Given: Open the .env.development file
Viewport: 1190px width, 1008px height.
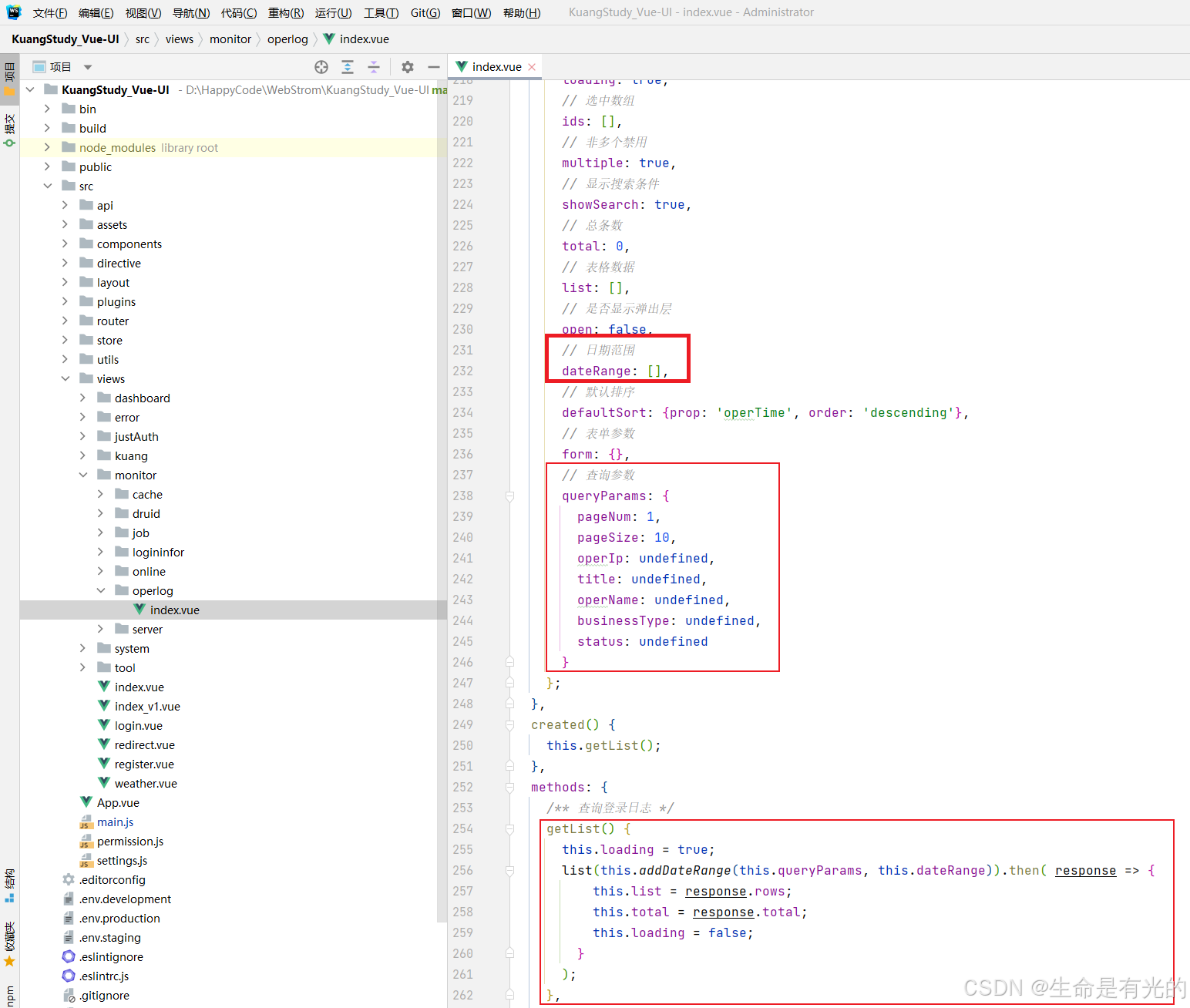Looking at the screenshot, I should (116, 899).
